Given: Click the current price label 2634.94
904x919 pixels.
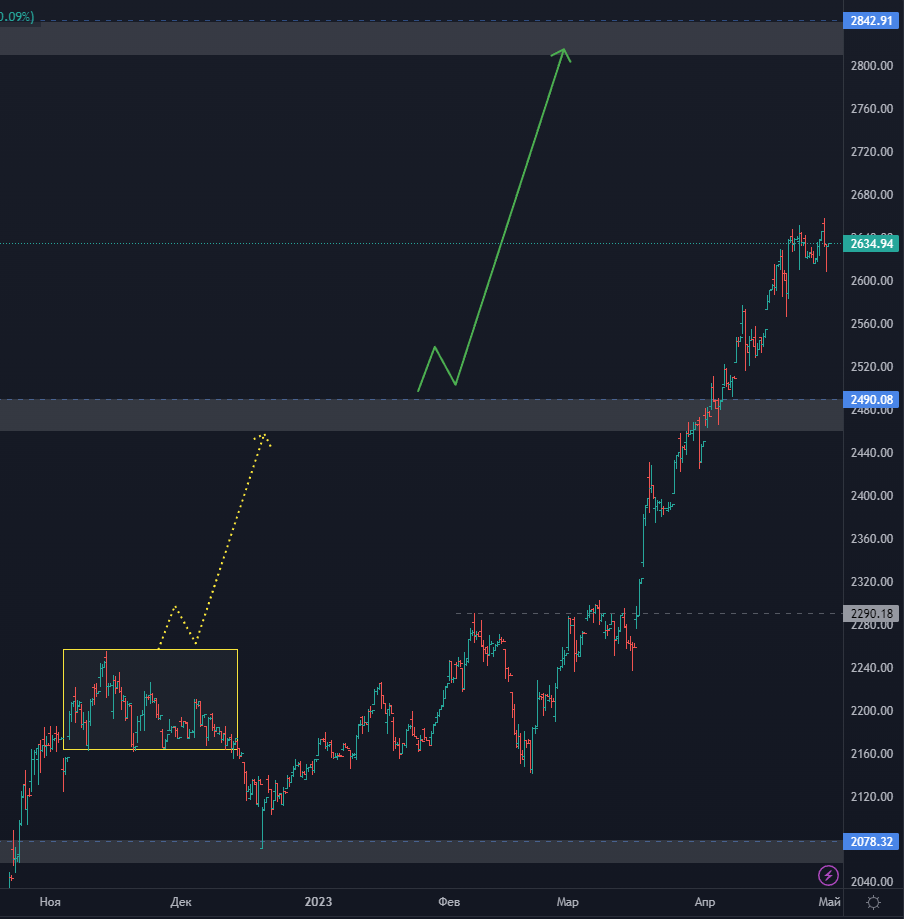Looking at the screenshot, I should (871, 243).
